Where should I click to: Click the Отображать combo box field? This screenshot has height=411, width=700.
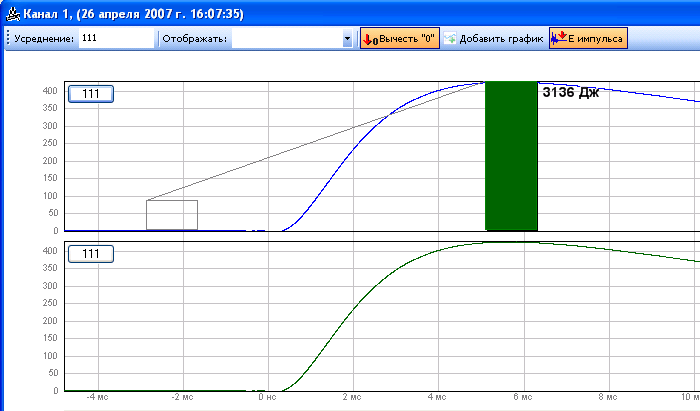[292, 39]
